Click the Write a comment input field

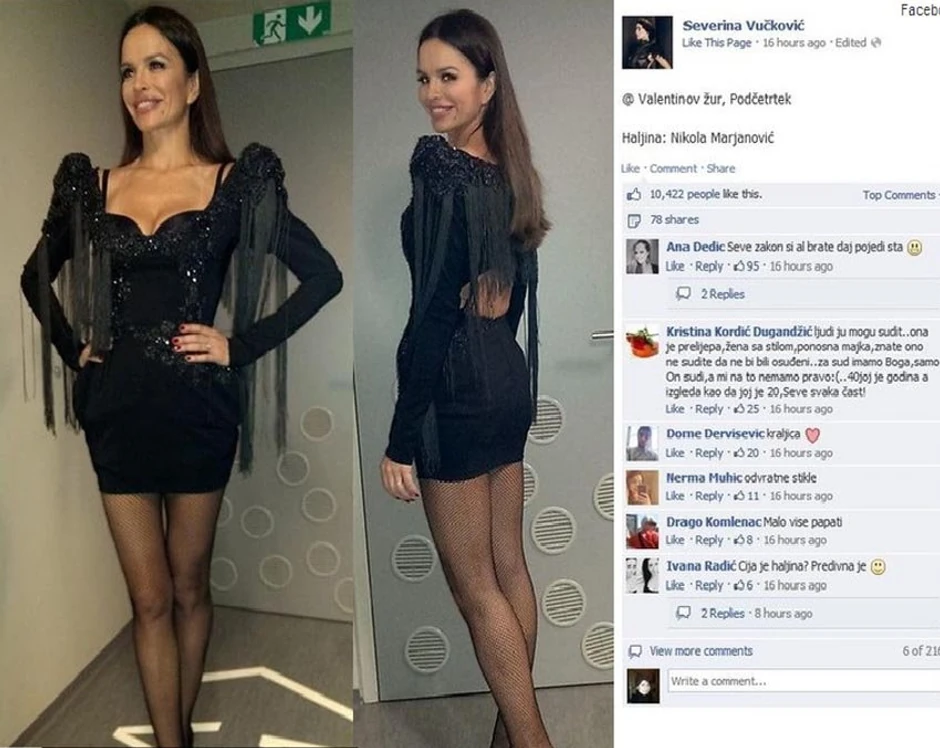pos(804,681)
